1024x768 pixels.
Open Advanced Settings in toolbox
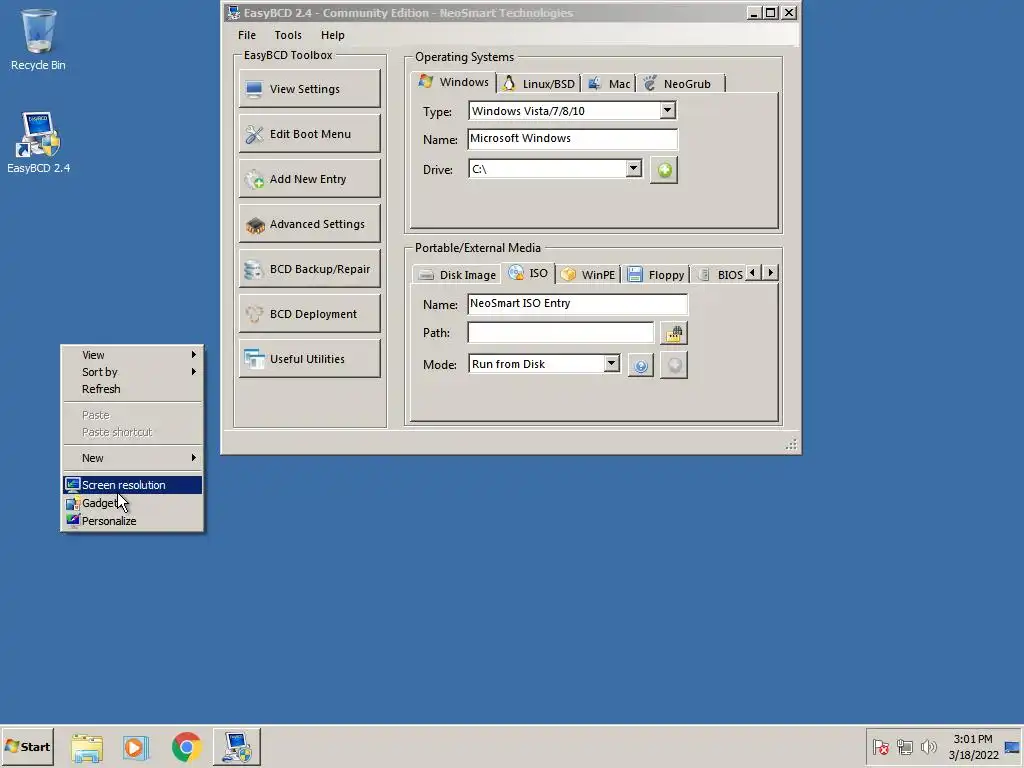310,224
